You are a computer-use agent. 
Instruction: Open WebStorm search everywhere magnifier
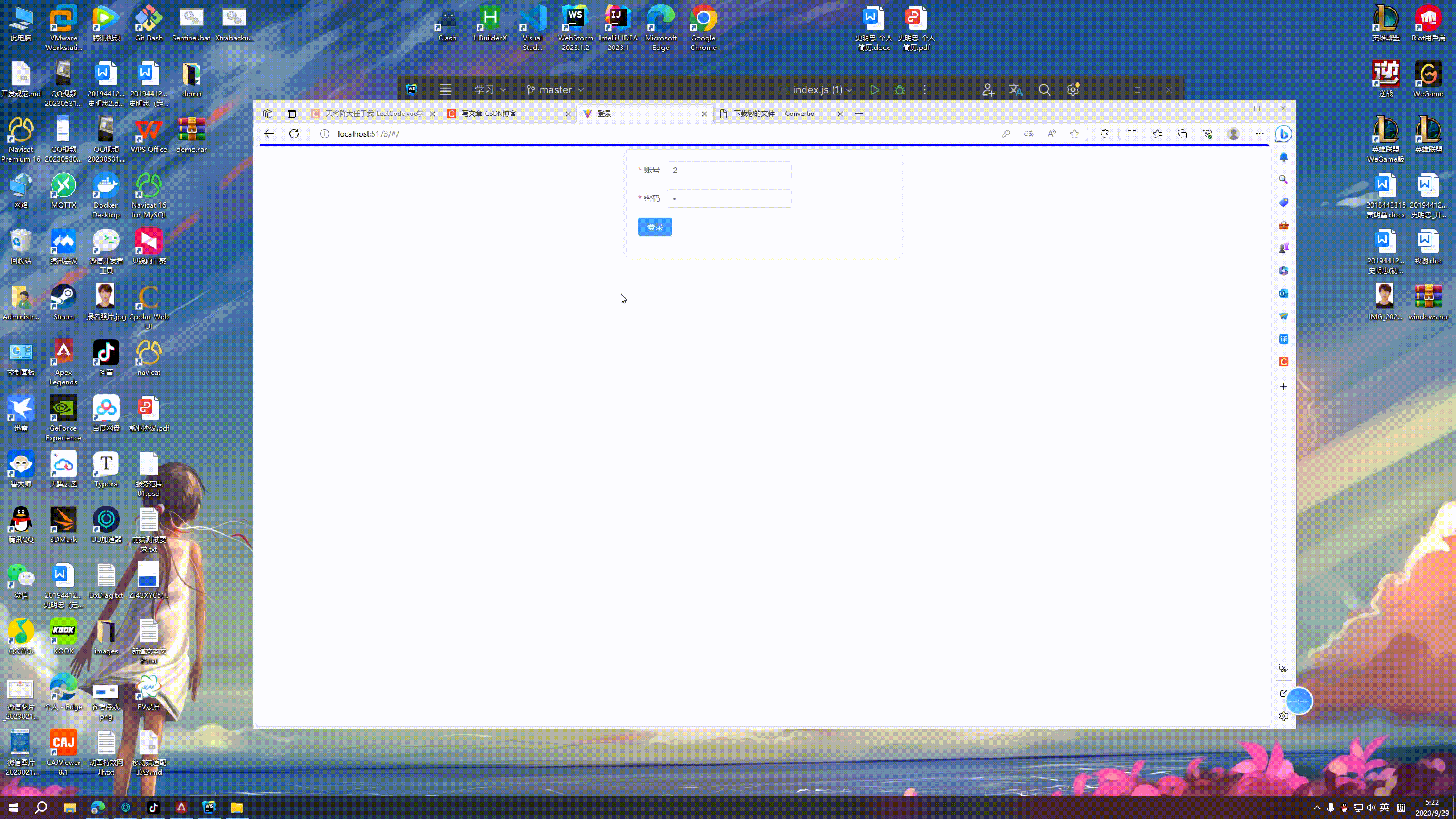tap(1044, 90)
